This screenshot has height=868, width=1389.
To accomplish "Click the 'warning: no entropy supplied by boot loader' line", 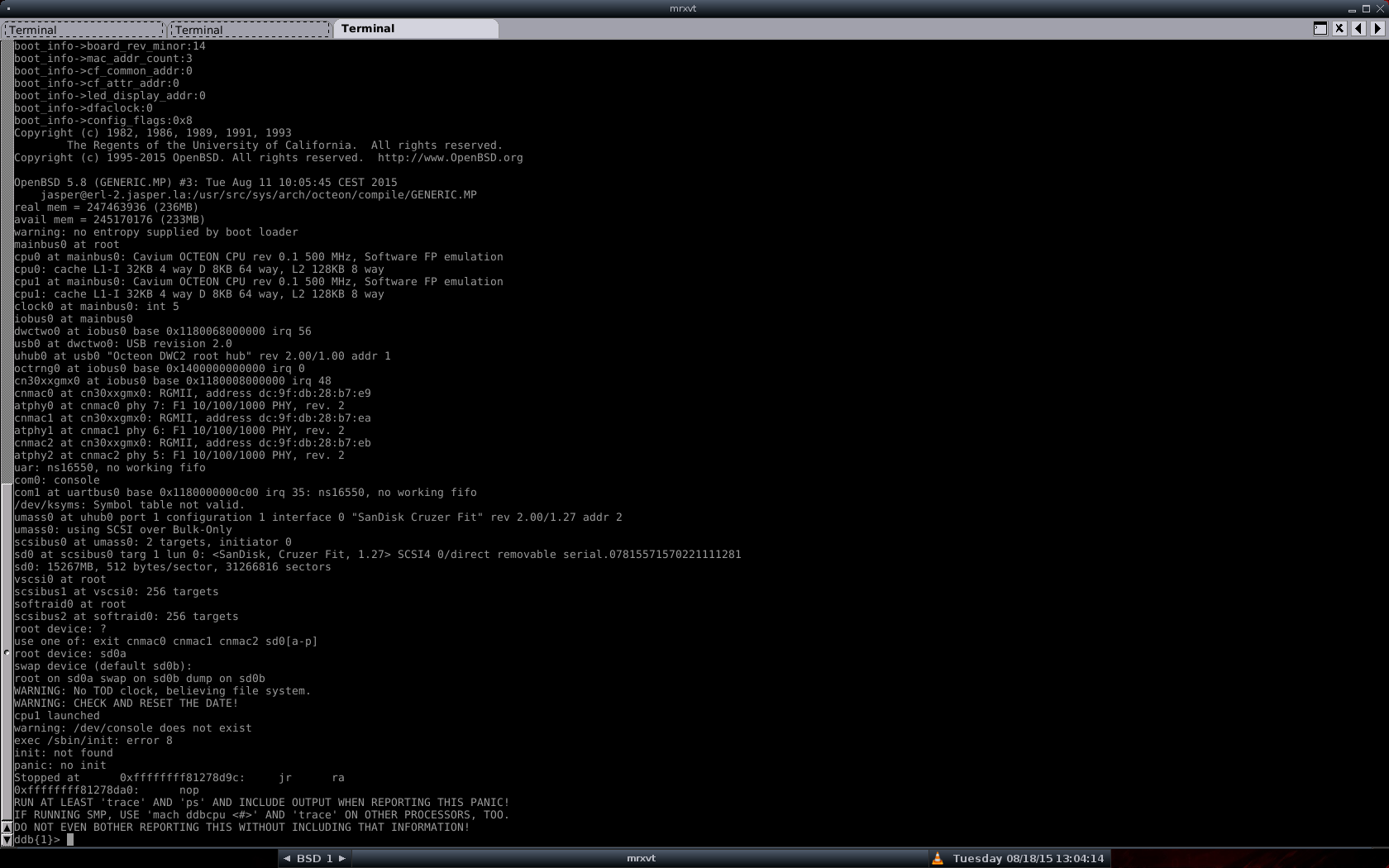I will pos(156,232).
